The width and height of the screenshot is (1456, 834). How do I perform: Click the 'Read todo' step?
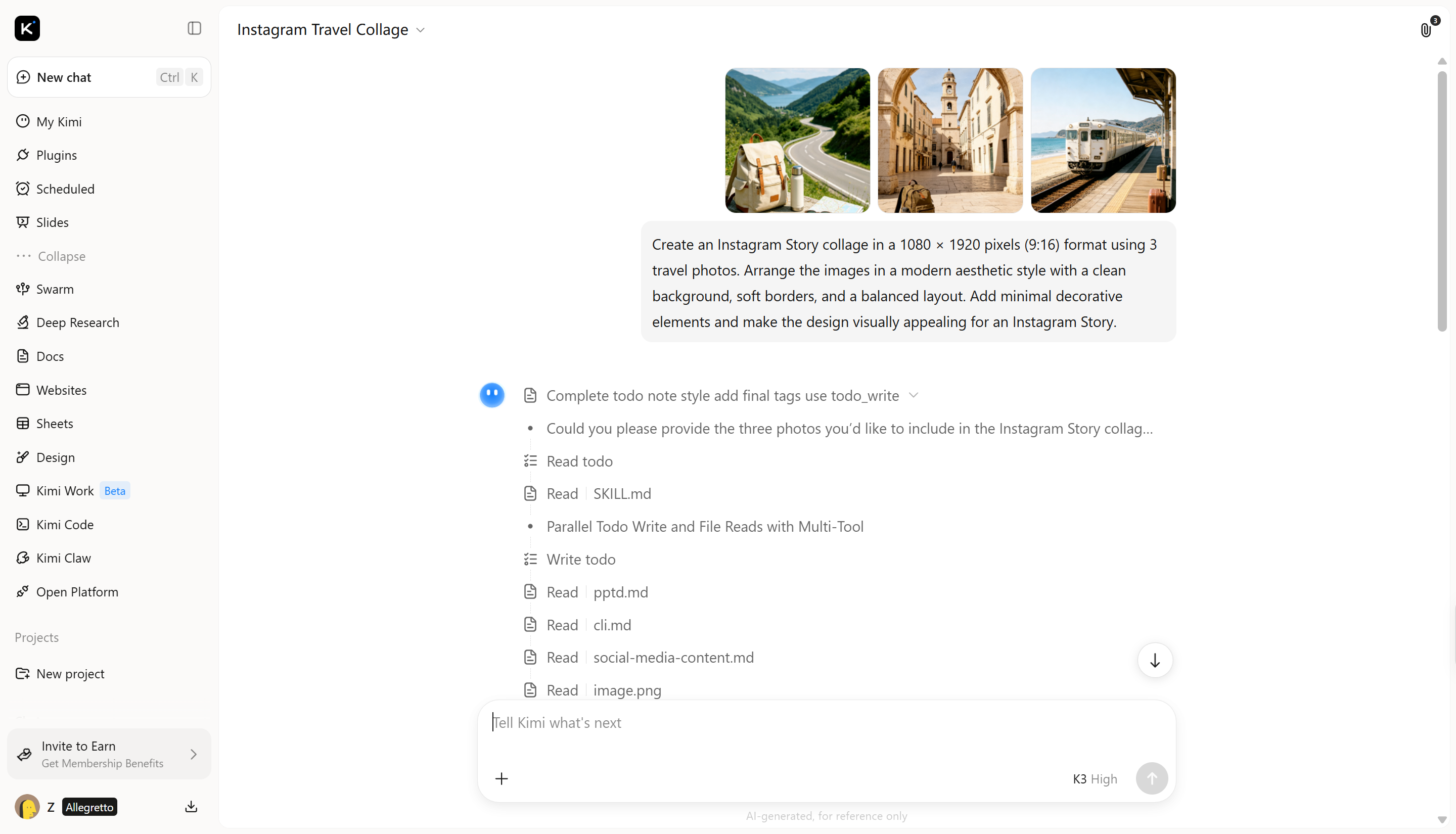579,461
